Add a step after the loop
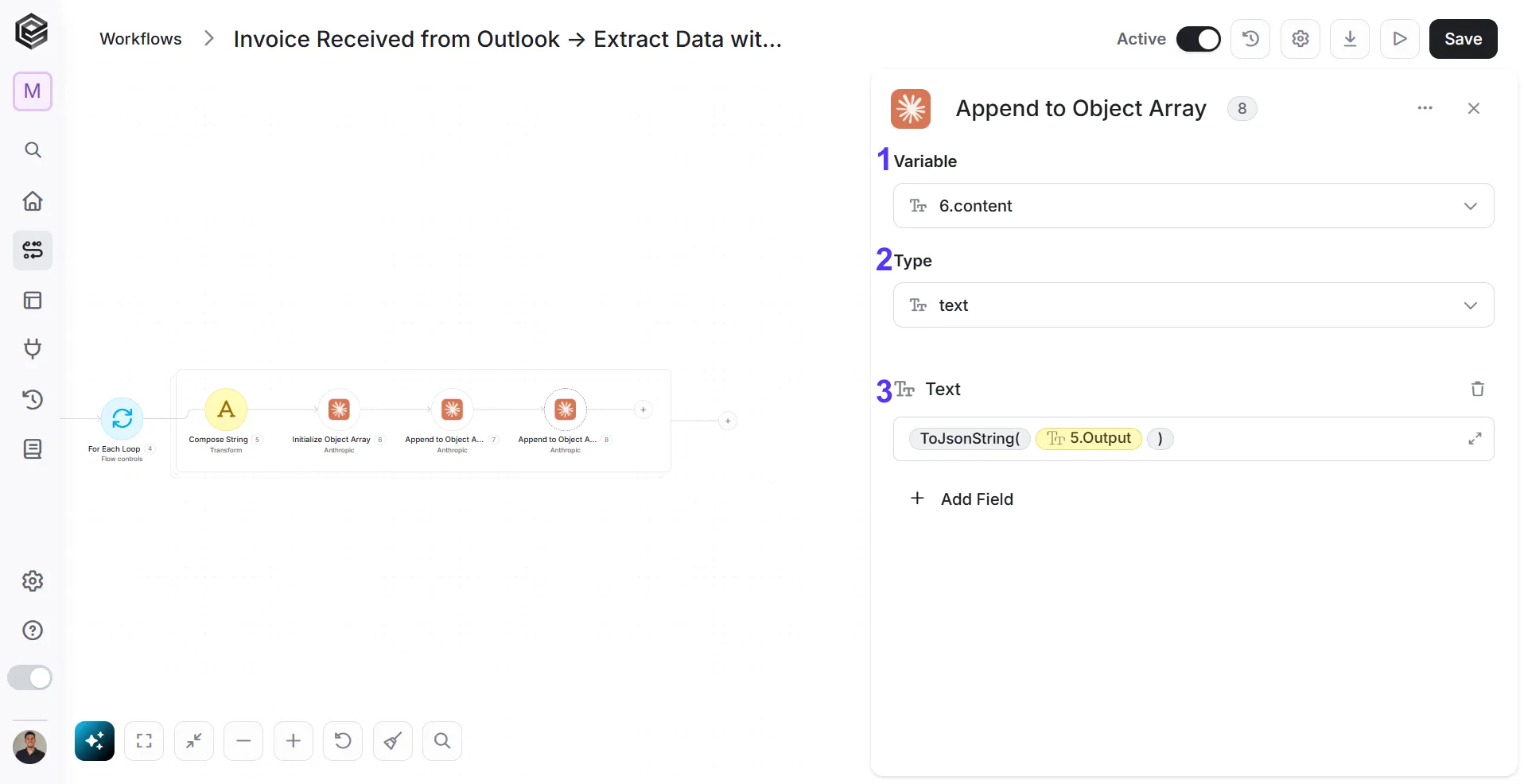The height and width of the screenshot is (784, 1524). coord(728,421)
